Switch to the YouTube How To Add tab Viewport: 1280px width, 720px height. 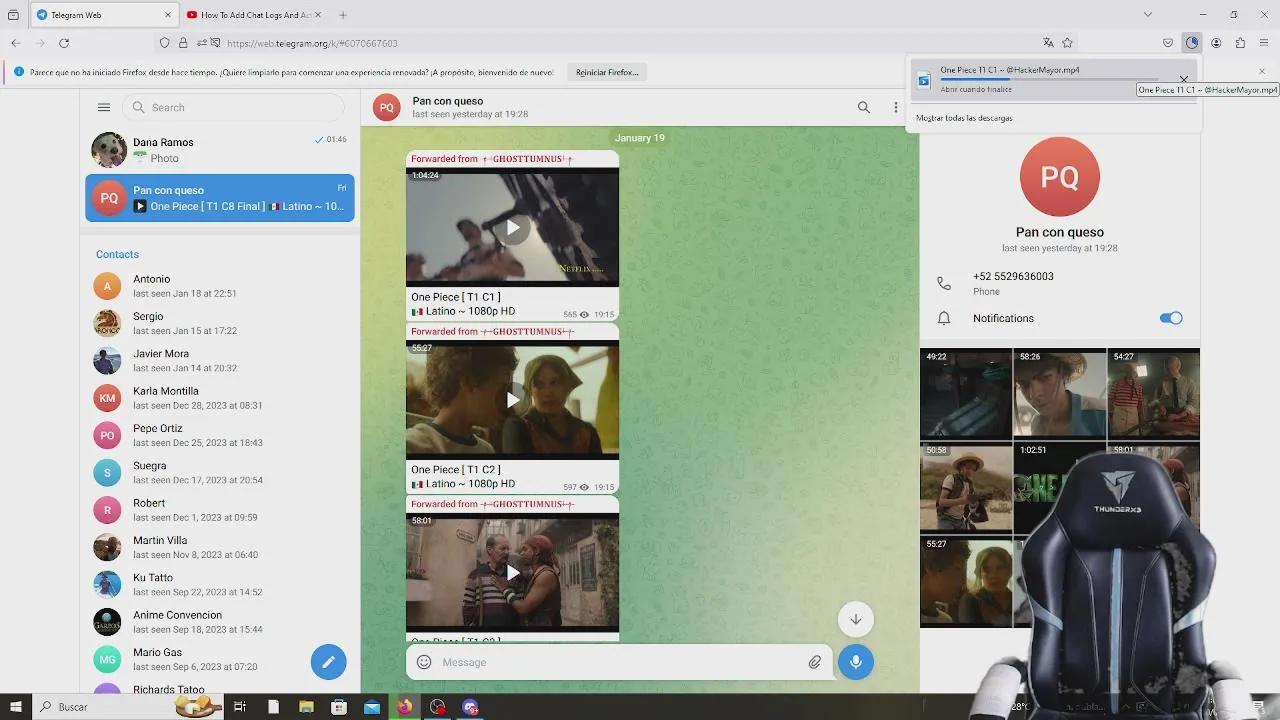255,15
